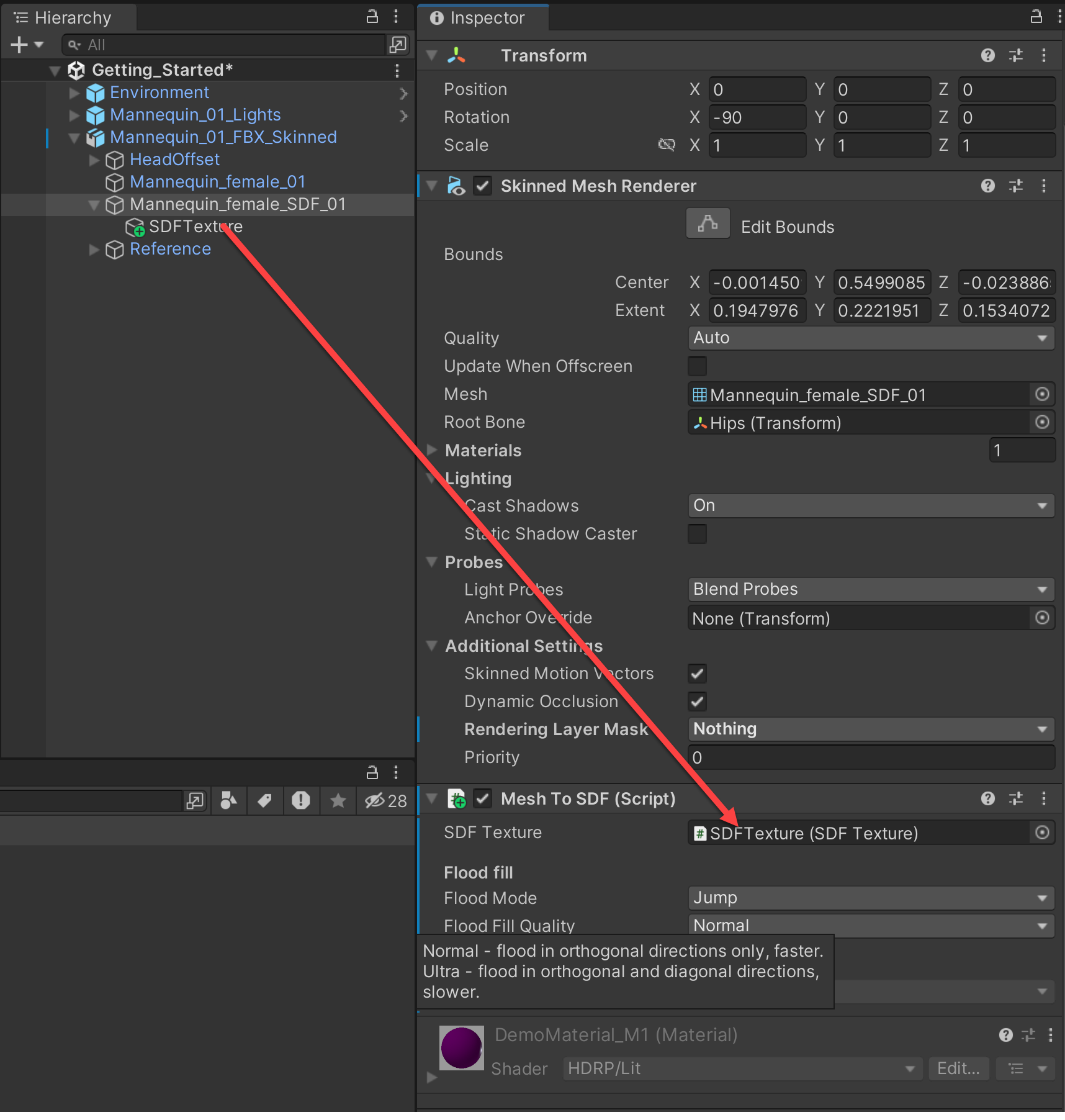Disable the Skinned Mesh Renderer component checkbox
The image size is (1065, 1120).
482,186
